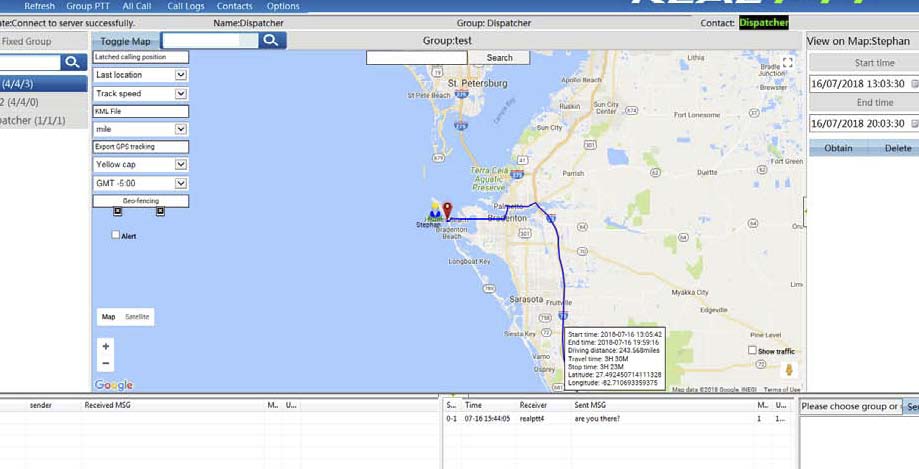The image size is (919, 469).
Task: Open the Yellow cap color selector
Action: click(x=181, y=164)
